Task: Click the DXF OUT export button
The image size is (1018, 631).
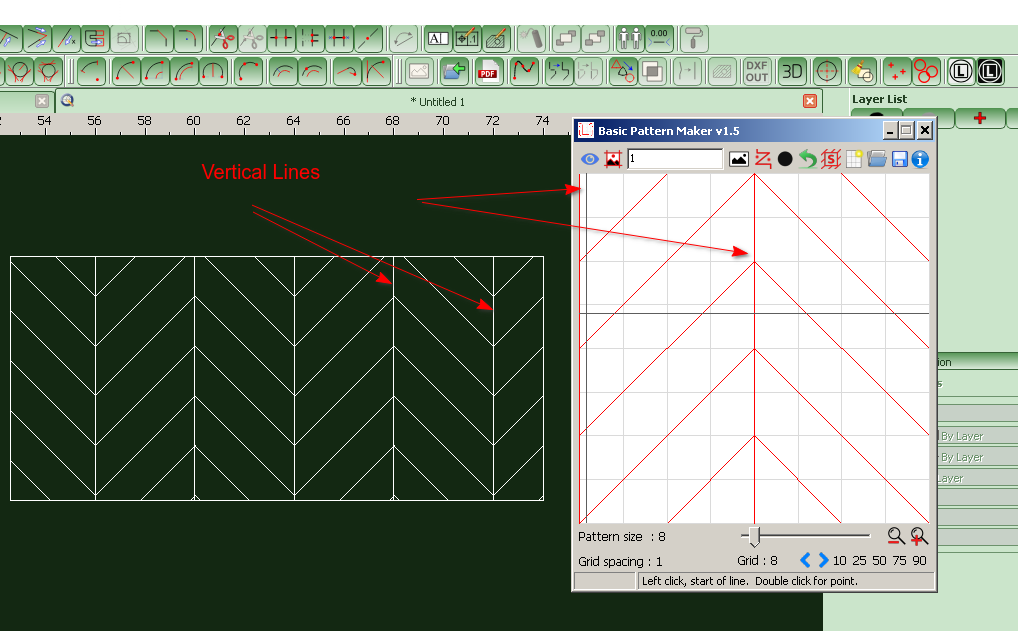Action: (757, 71)
